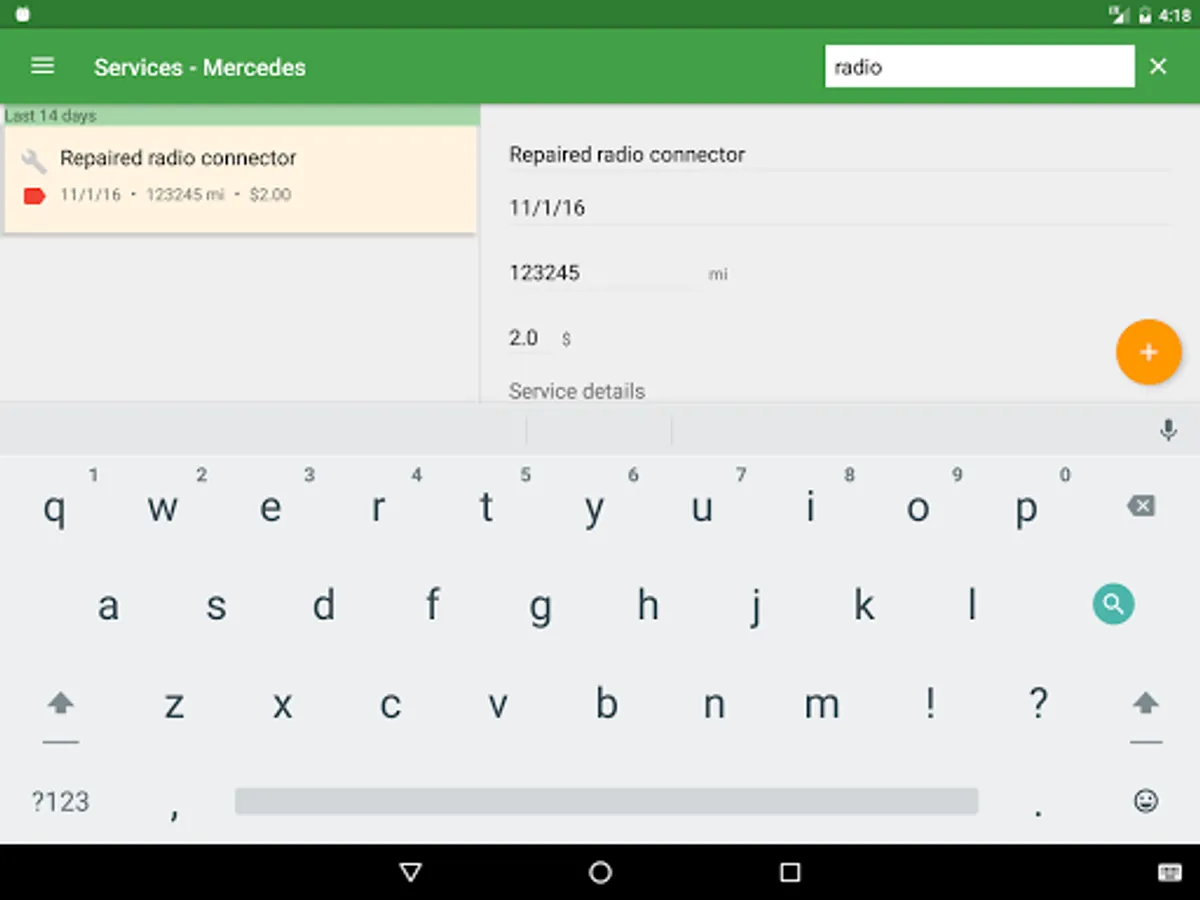1200x900 pixels.
Task: Tap the h key
Action: (648, 605)
